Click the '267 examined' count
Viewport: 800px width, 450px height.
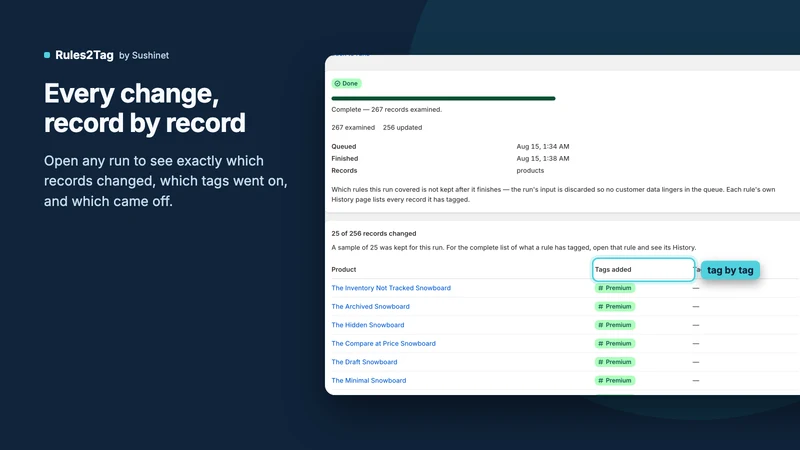tap(353, 128)
